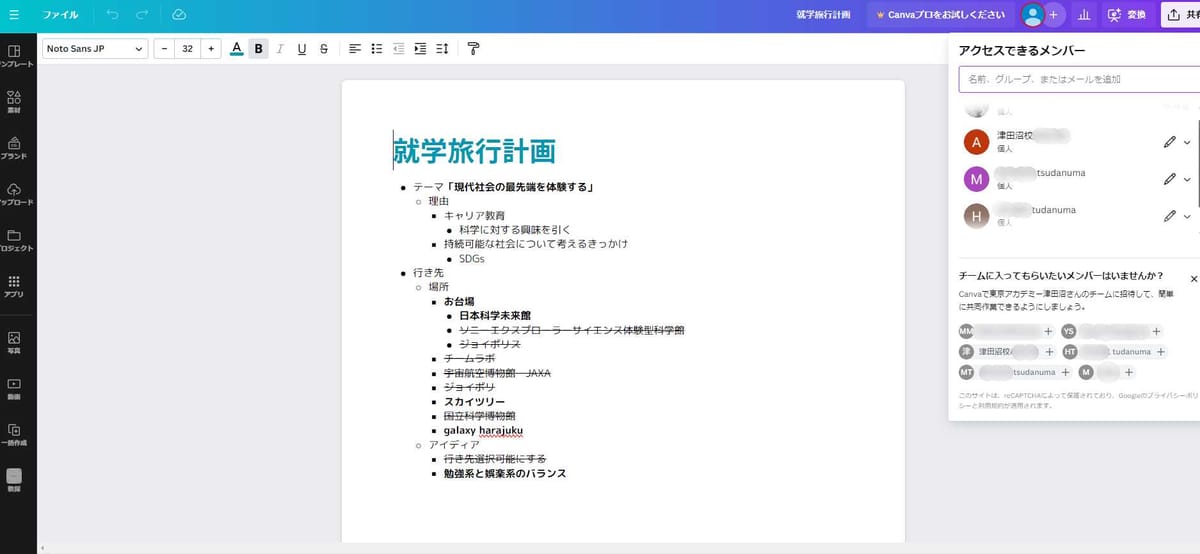1200x554 pixels.
Task: Add suggested member YS to team
Action: pyautogui.click(x=1156, y=331)
